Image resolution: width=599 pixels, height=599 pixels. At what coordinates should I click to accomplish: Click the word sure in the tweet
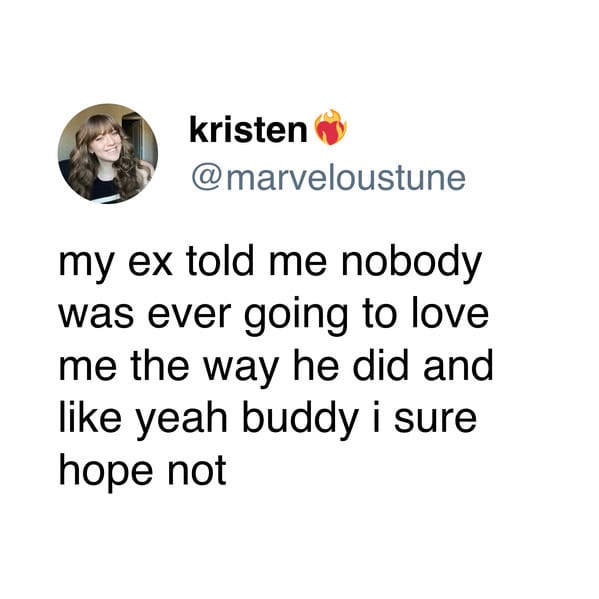[x=435, y=421]
